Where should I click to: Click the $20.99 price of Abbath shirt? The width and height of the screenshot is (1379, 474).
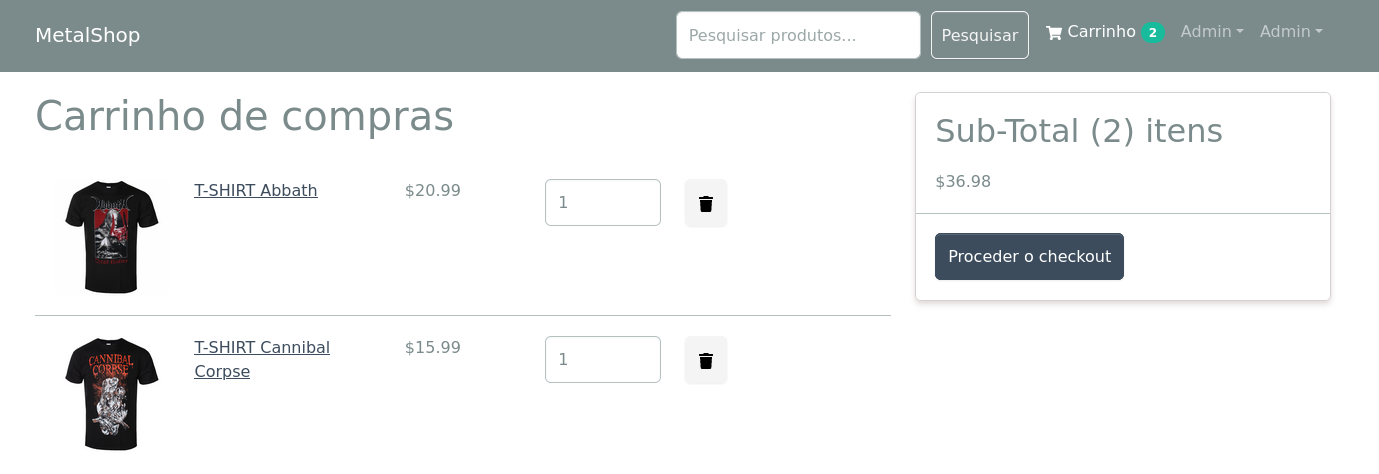(x=433, y=190)
